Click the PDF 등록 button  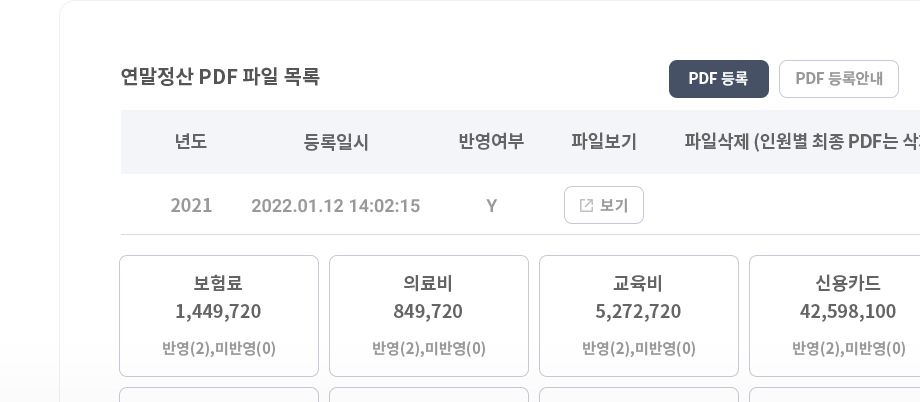(x=719, y=79)
